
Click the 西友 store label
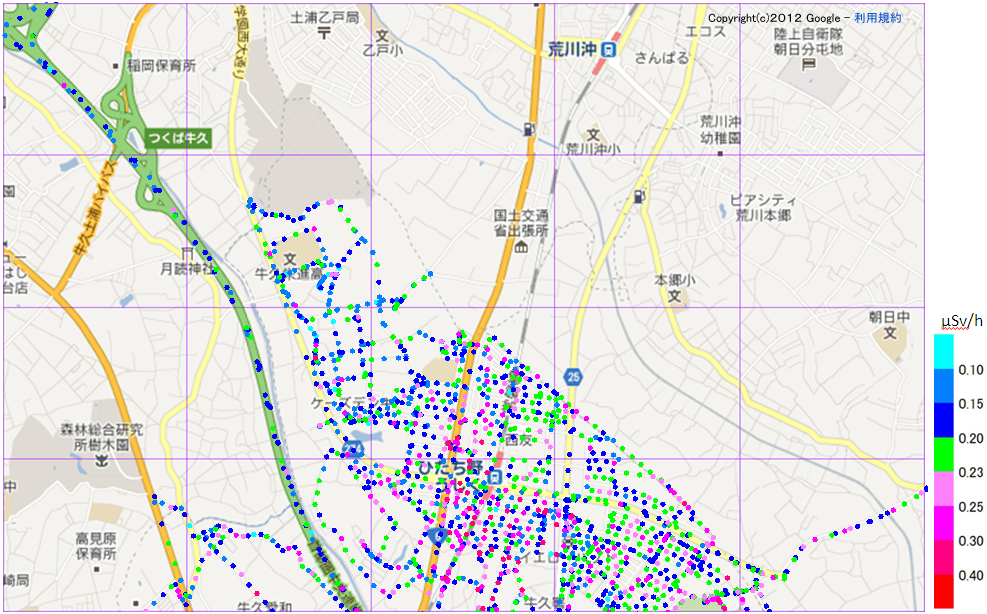519,440
